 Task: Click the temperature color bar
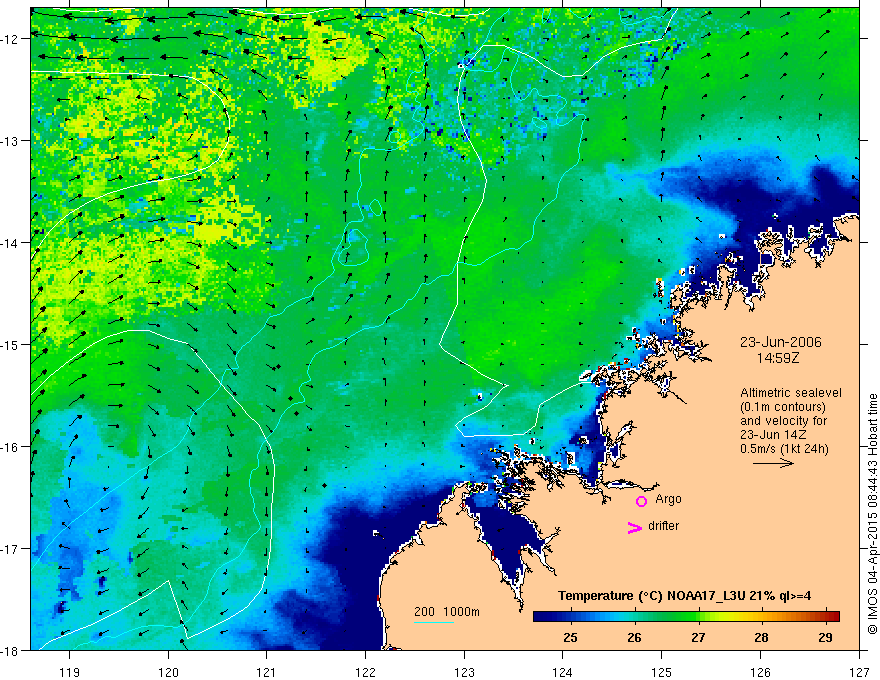(x=686, y=617)
